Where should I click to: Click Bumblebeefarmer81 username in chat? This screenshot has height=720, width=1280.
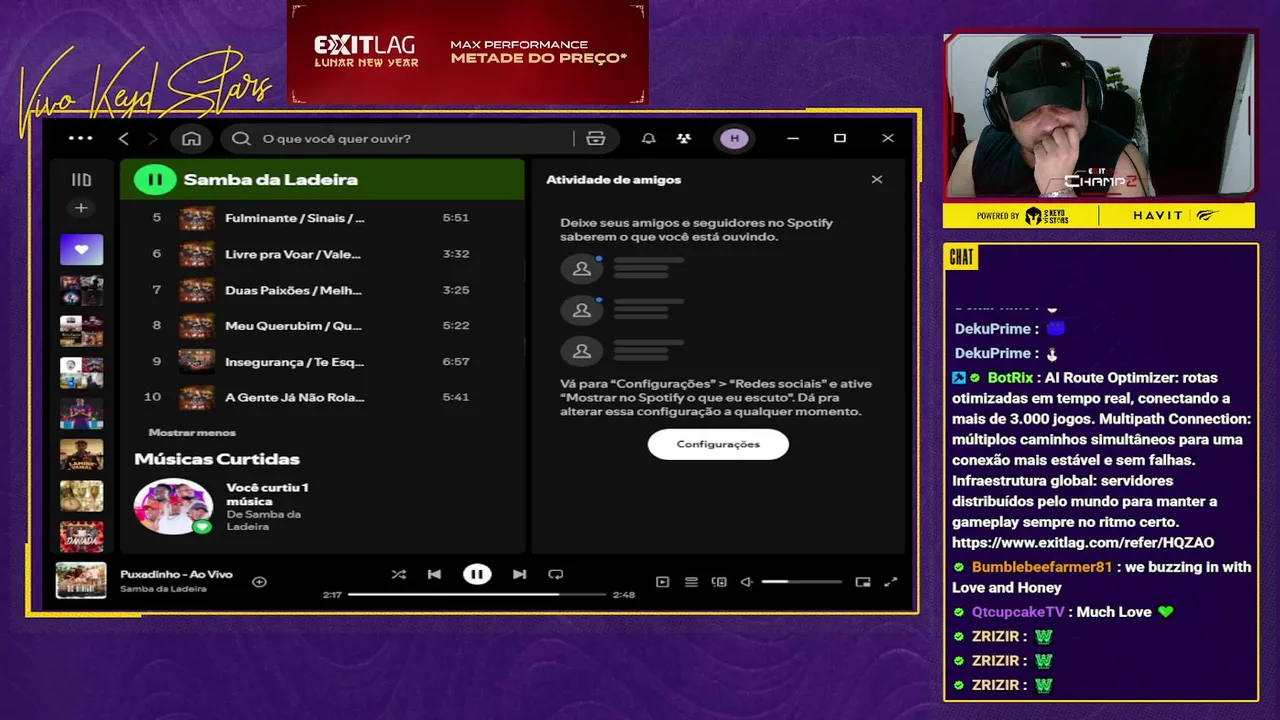pos(1041,567)
